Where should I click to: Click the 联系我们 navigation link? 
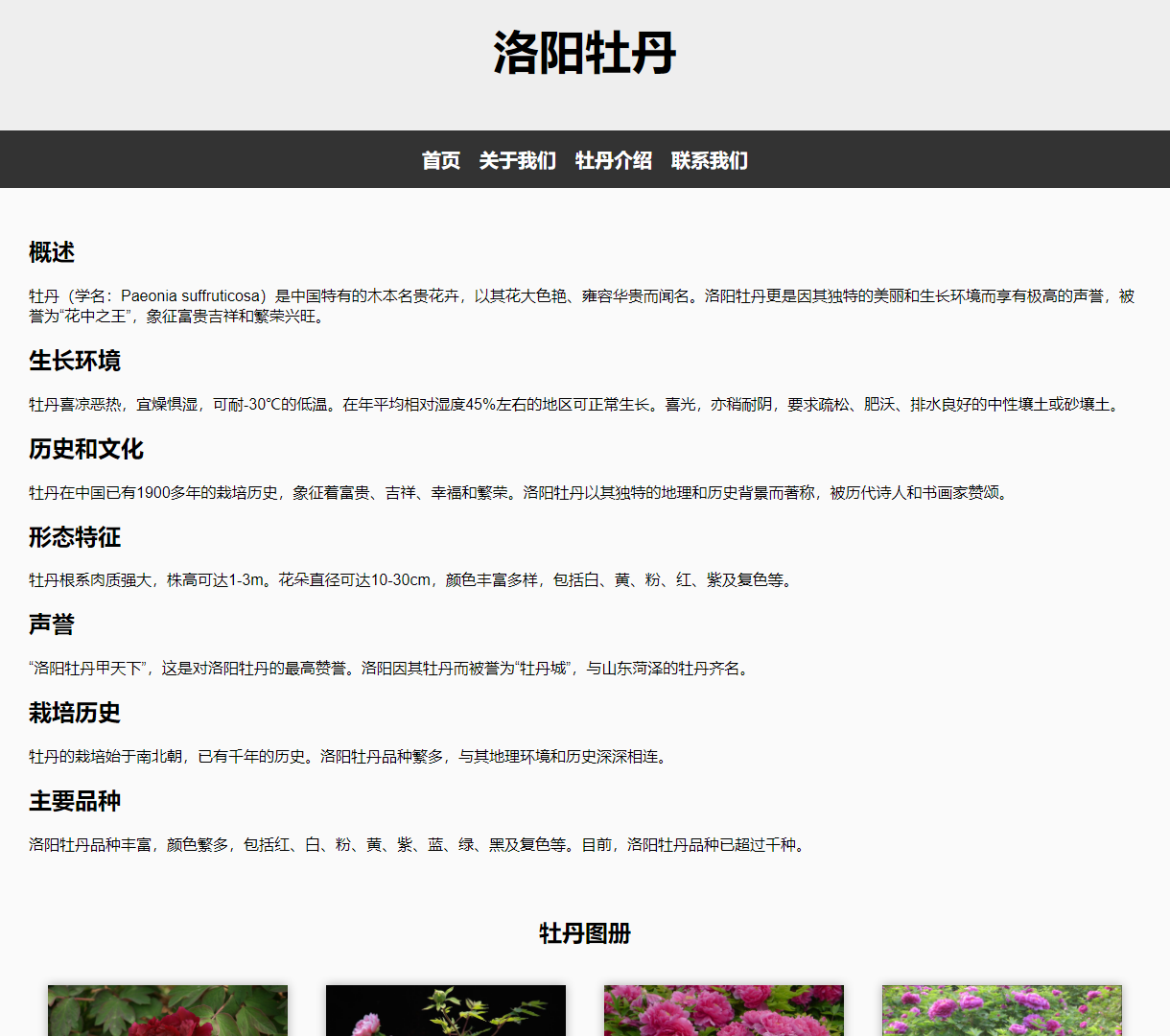pos(710,161)
